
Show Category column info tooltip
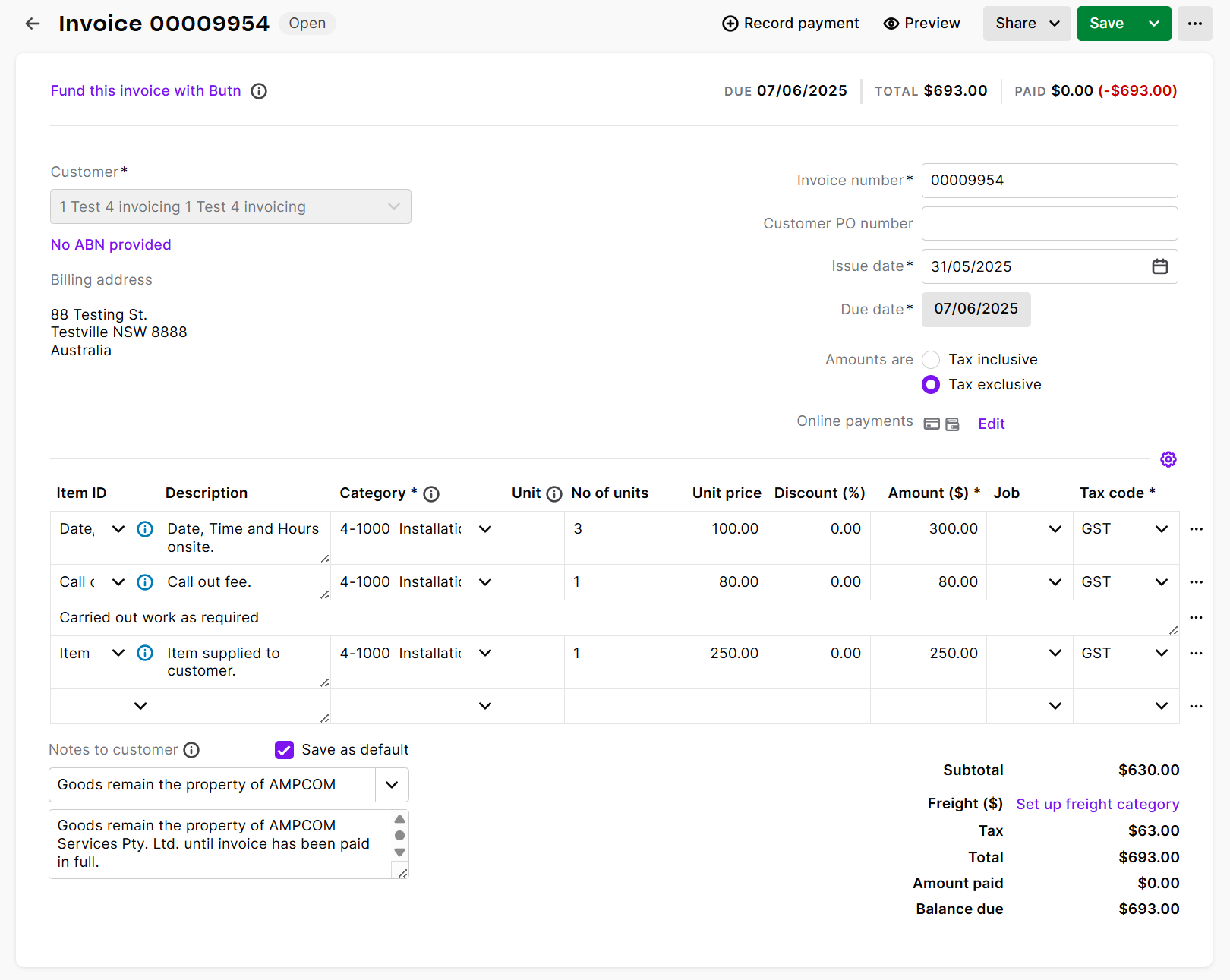[x=431, y=494]
